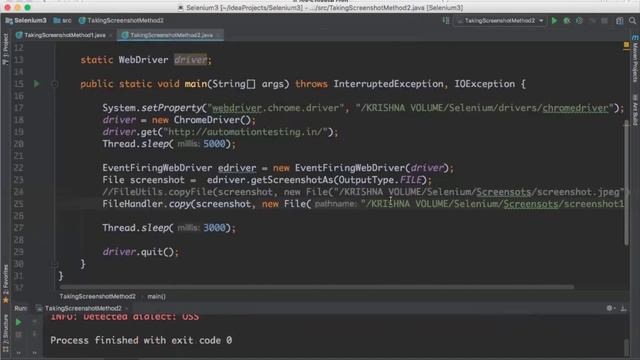Click the chromedriver path text on line 17
The width and height of the screenshot is (640, 360).
coord(575,108)
